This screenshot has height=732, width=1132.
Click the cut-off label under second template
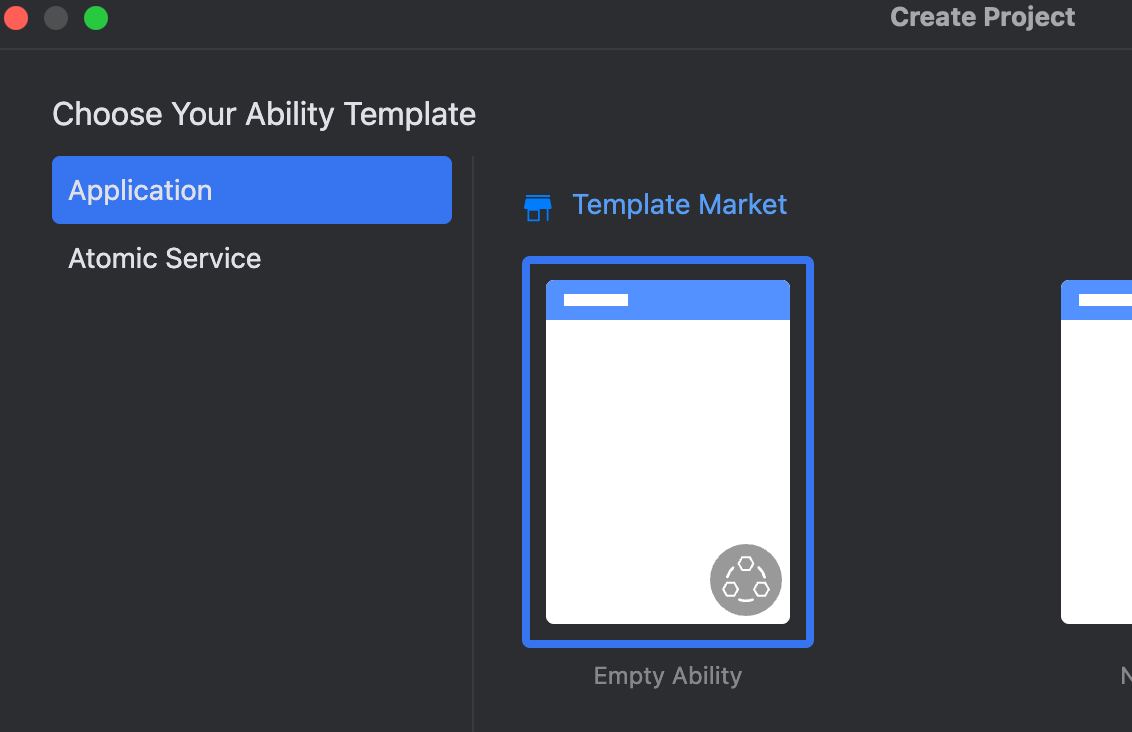[x=1126, y=677]
